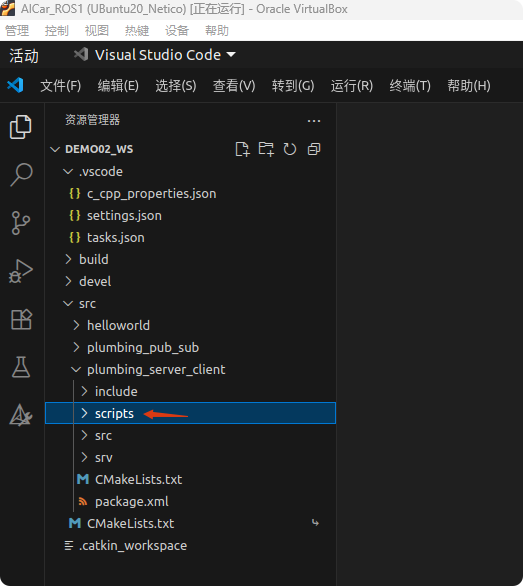Open the 转到(G) menu

[x=293, y=86]
